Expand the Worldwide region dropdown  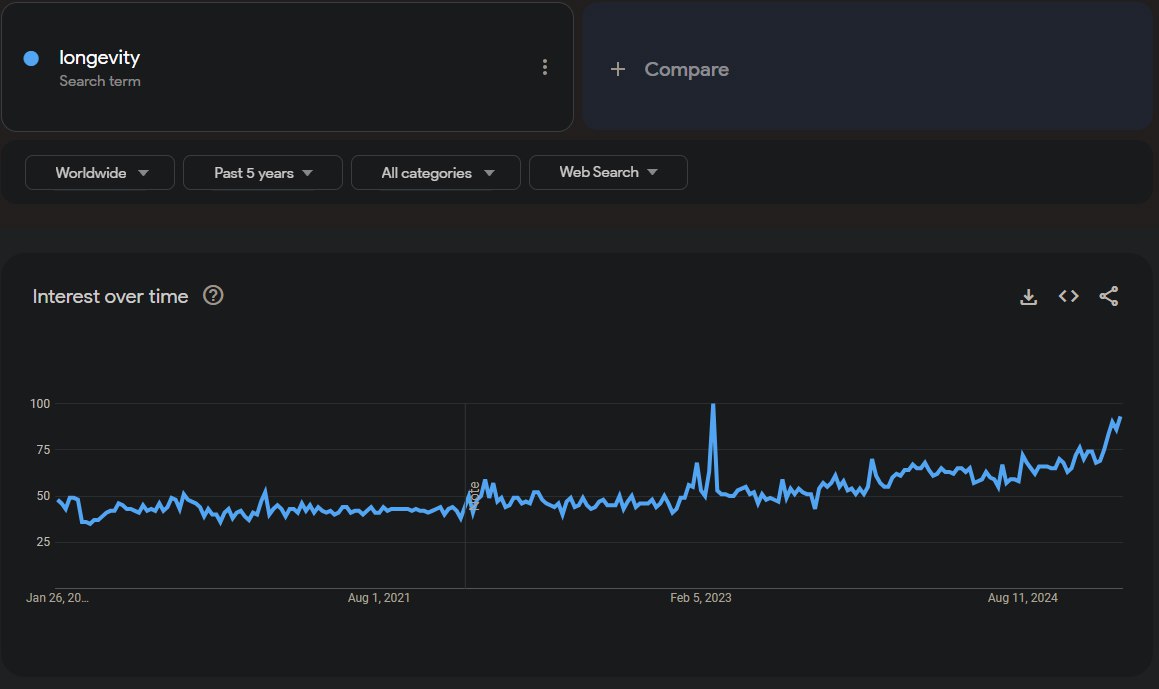[100, 173]
